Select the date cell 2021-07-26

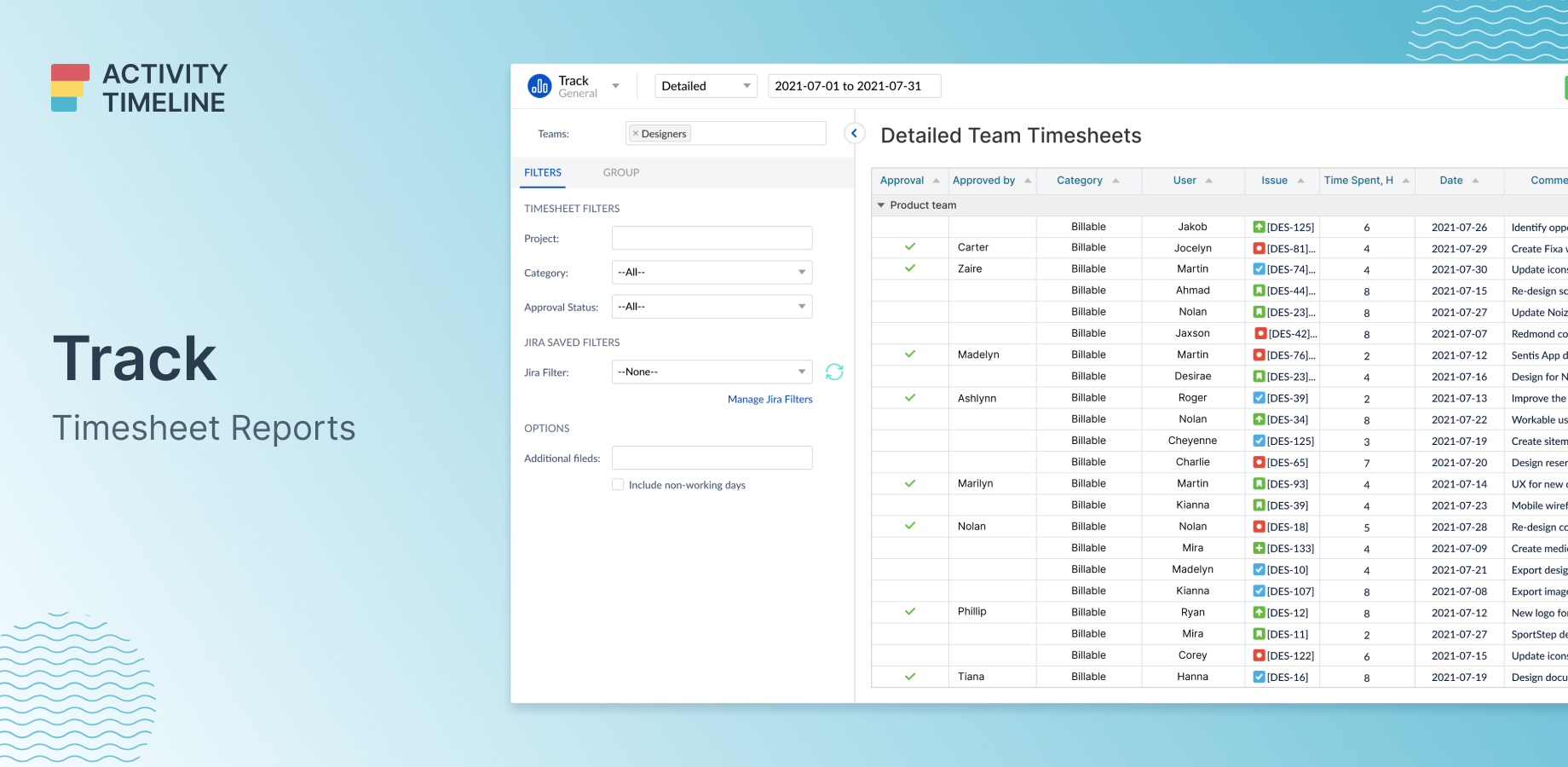click(x=1459, y=228)
